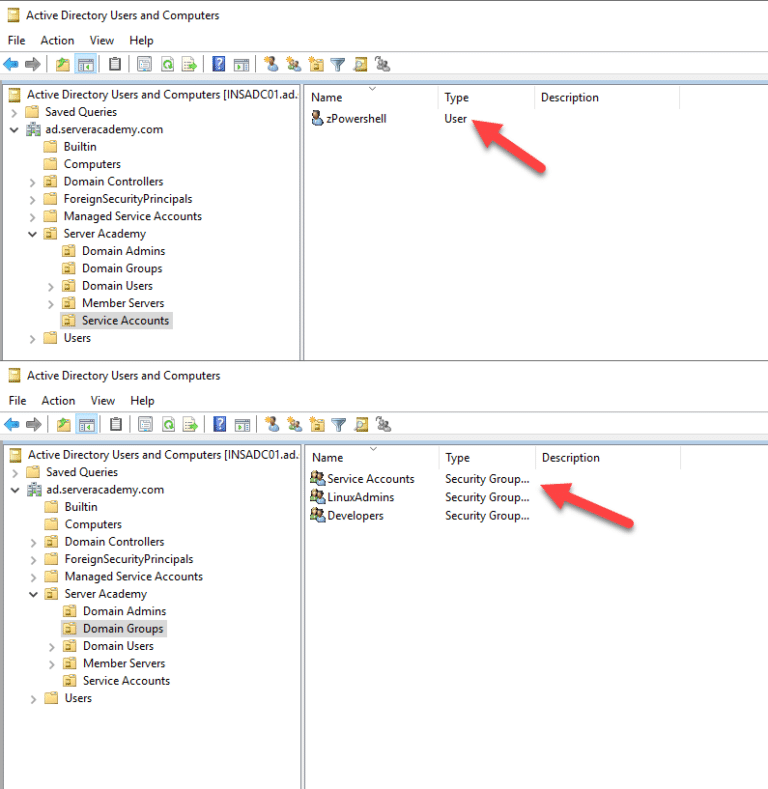Screen dimensions: 768x789
Task: Click the Help icon in the upper window toolbar
Action: pos(219,64)
